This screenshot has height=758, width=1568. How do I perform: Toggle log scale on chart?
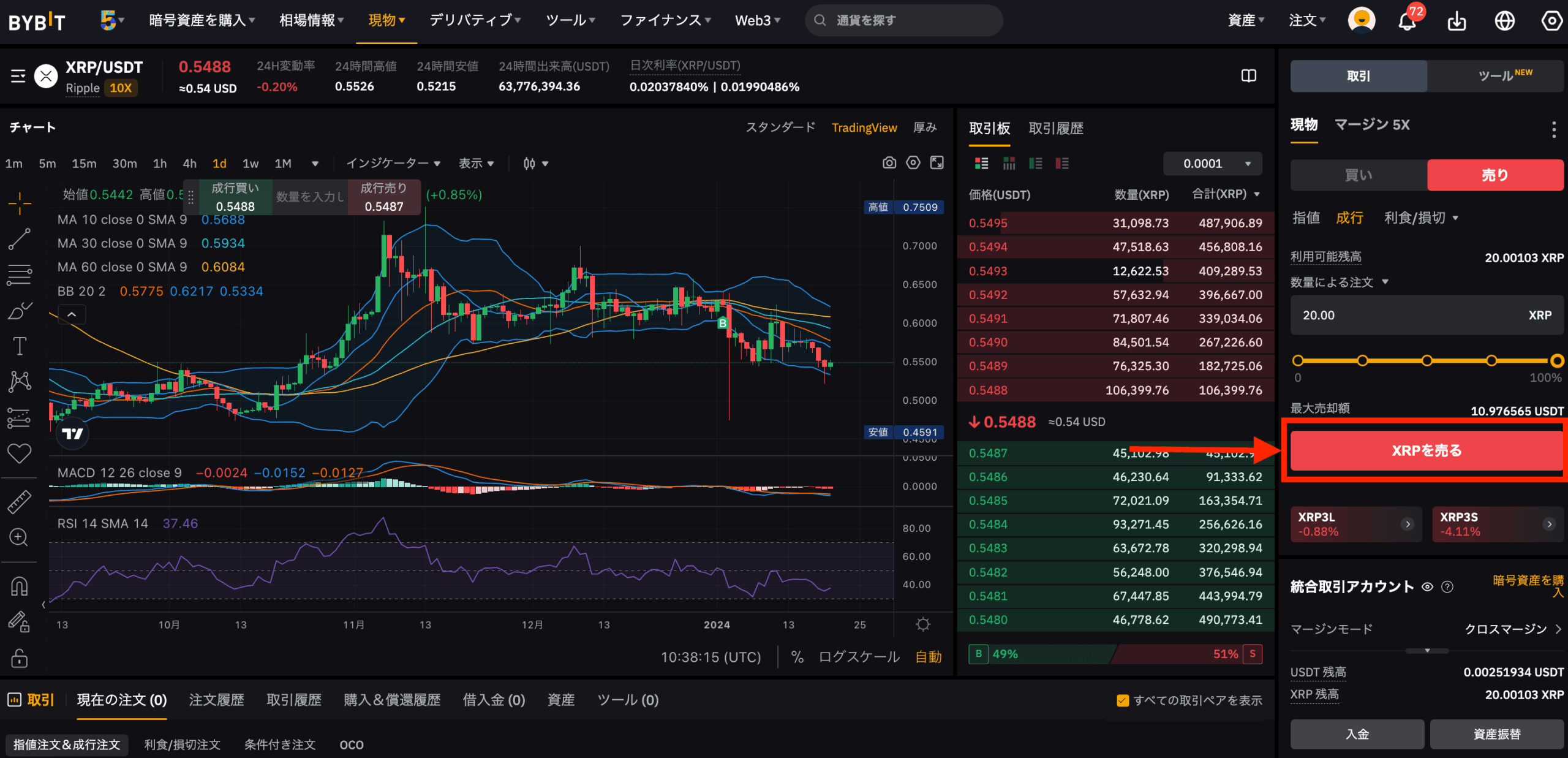[x=859, y=657]
